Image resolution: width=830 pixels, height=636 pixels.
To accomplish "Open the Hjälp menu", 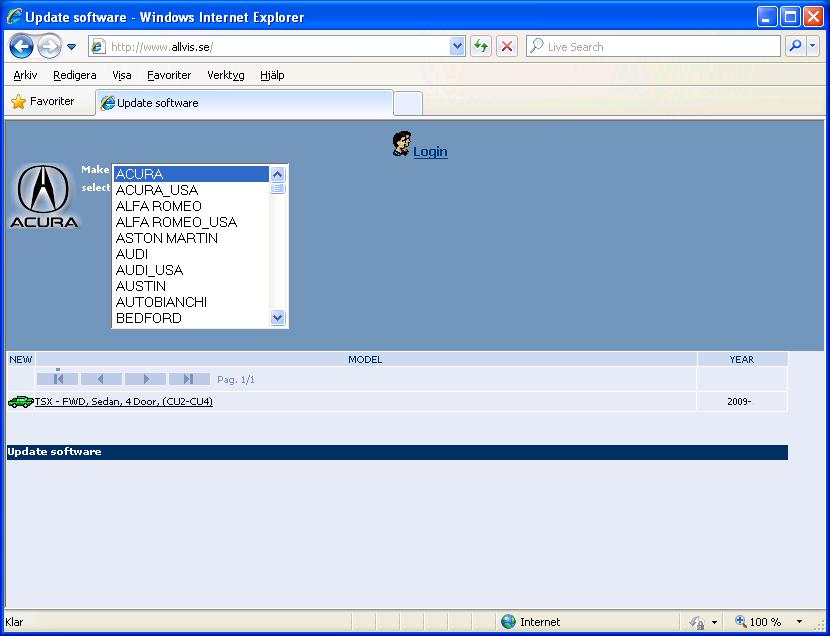I will [x=272, y=75].
